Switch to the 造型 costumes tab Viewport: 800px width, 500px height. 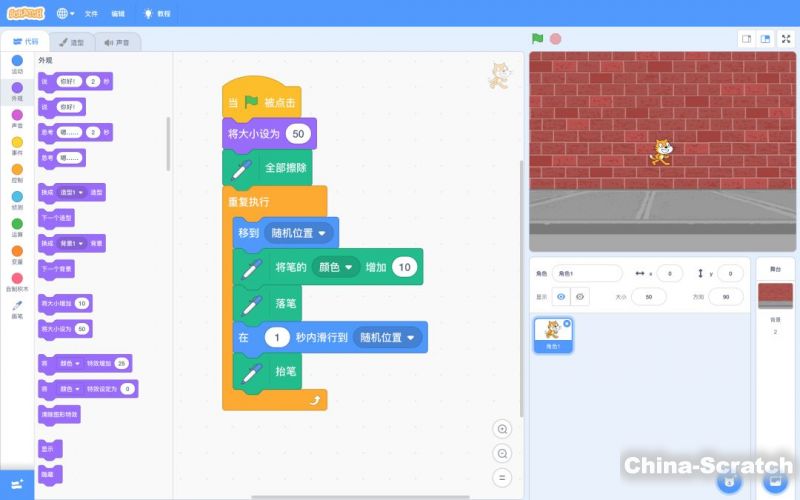(70, 42)
